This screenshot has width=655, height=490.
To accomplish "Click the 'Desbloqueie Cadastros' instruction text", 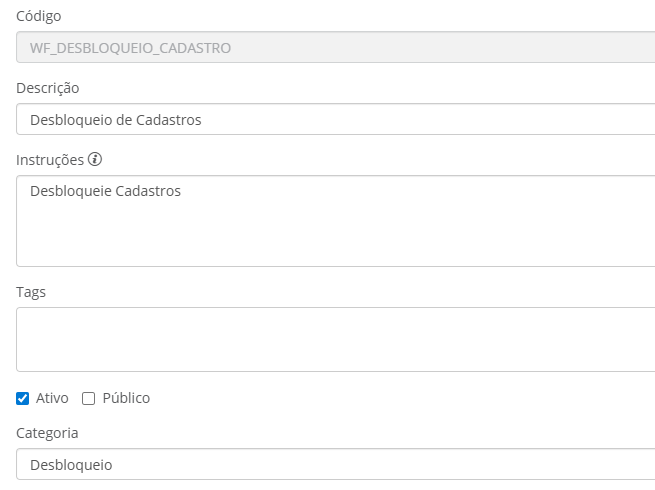I will tap(105, 191).
